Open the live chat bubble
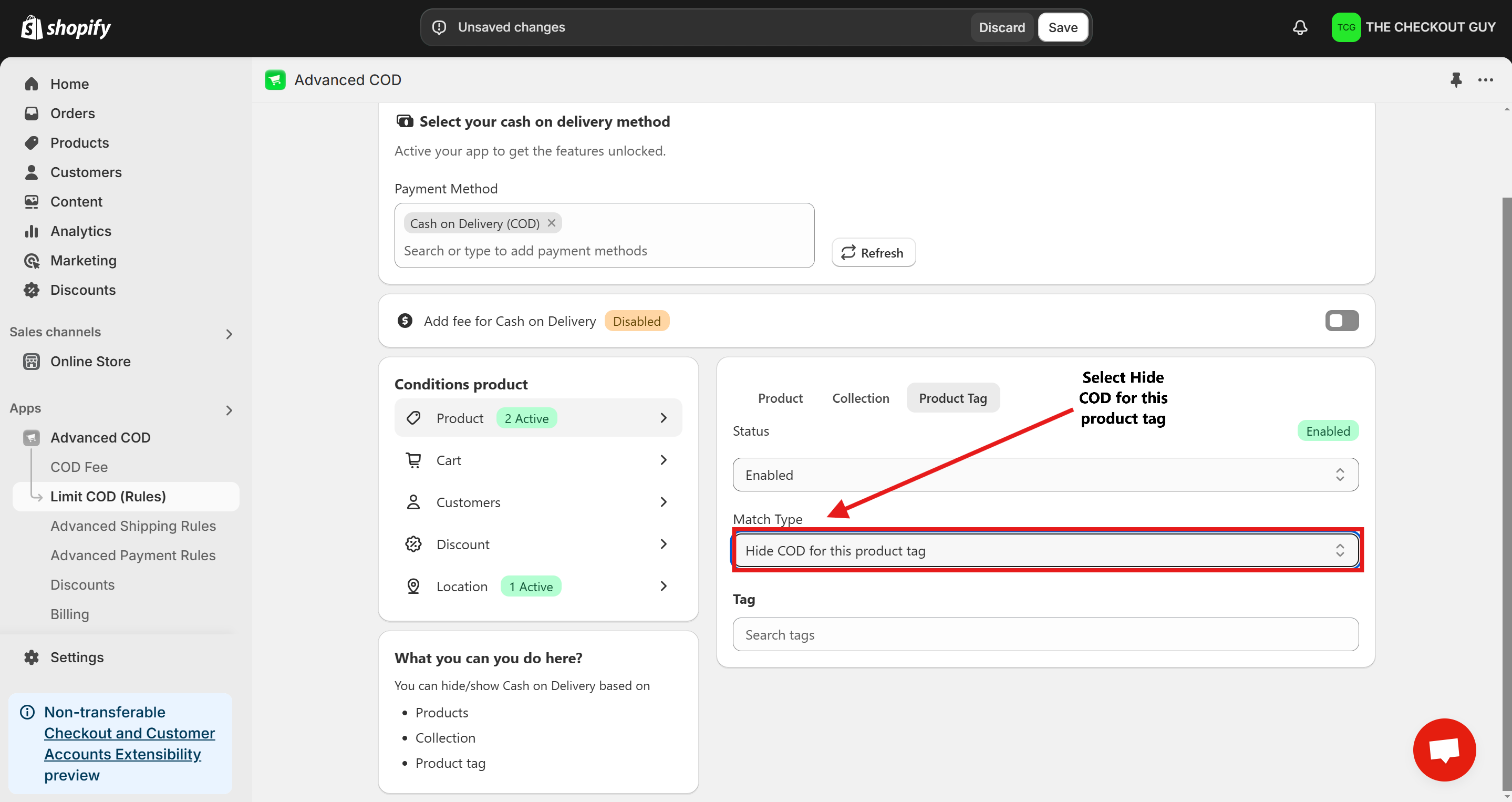The image size is (1512, 802). click(1444, 750)
